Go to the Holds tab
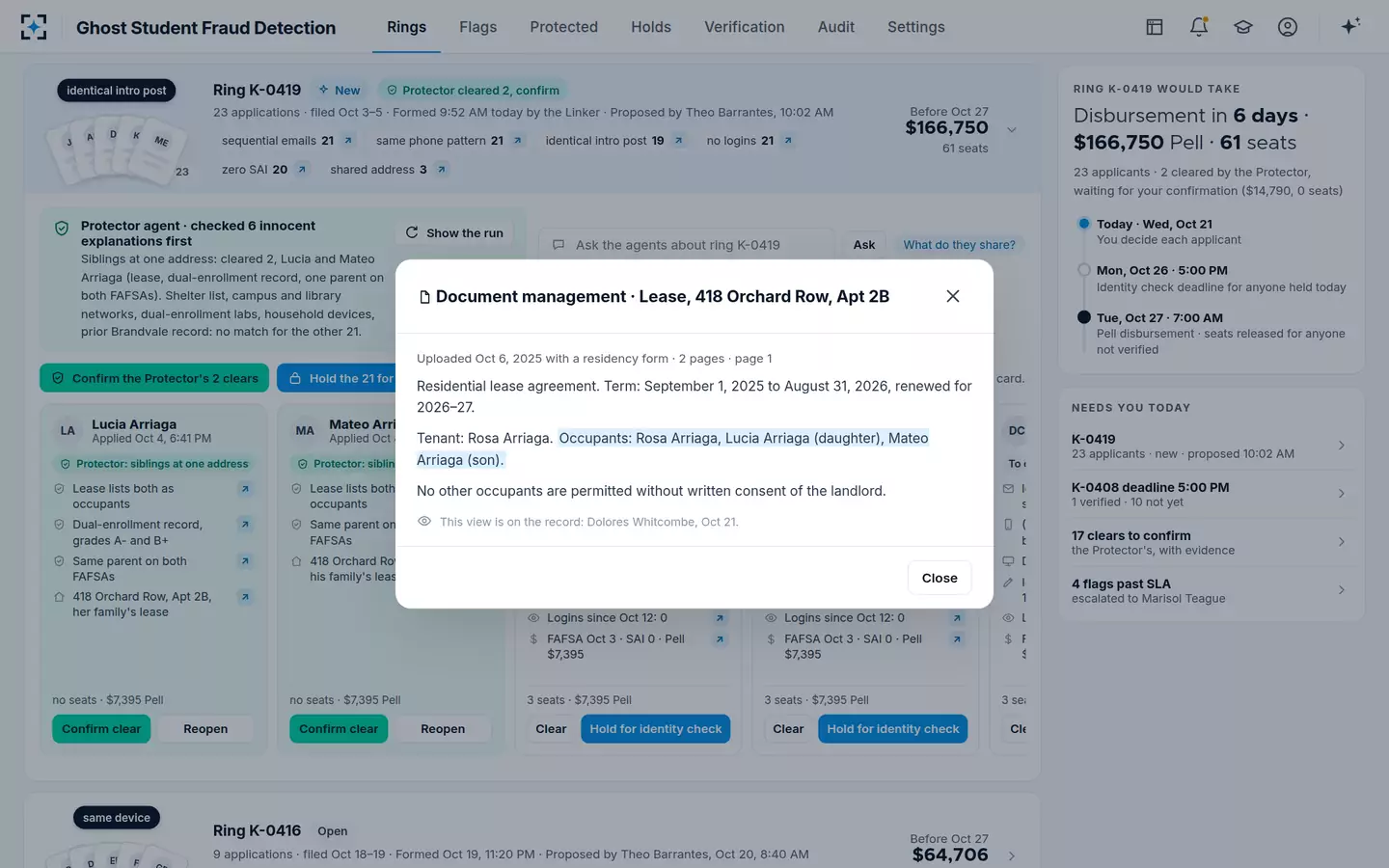Screen dimensions: 1389x868 651,27
